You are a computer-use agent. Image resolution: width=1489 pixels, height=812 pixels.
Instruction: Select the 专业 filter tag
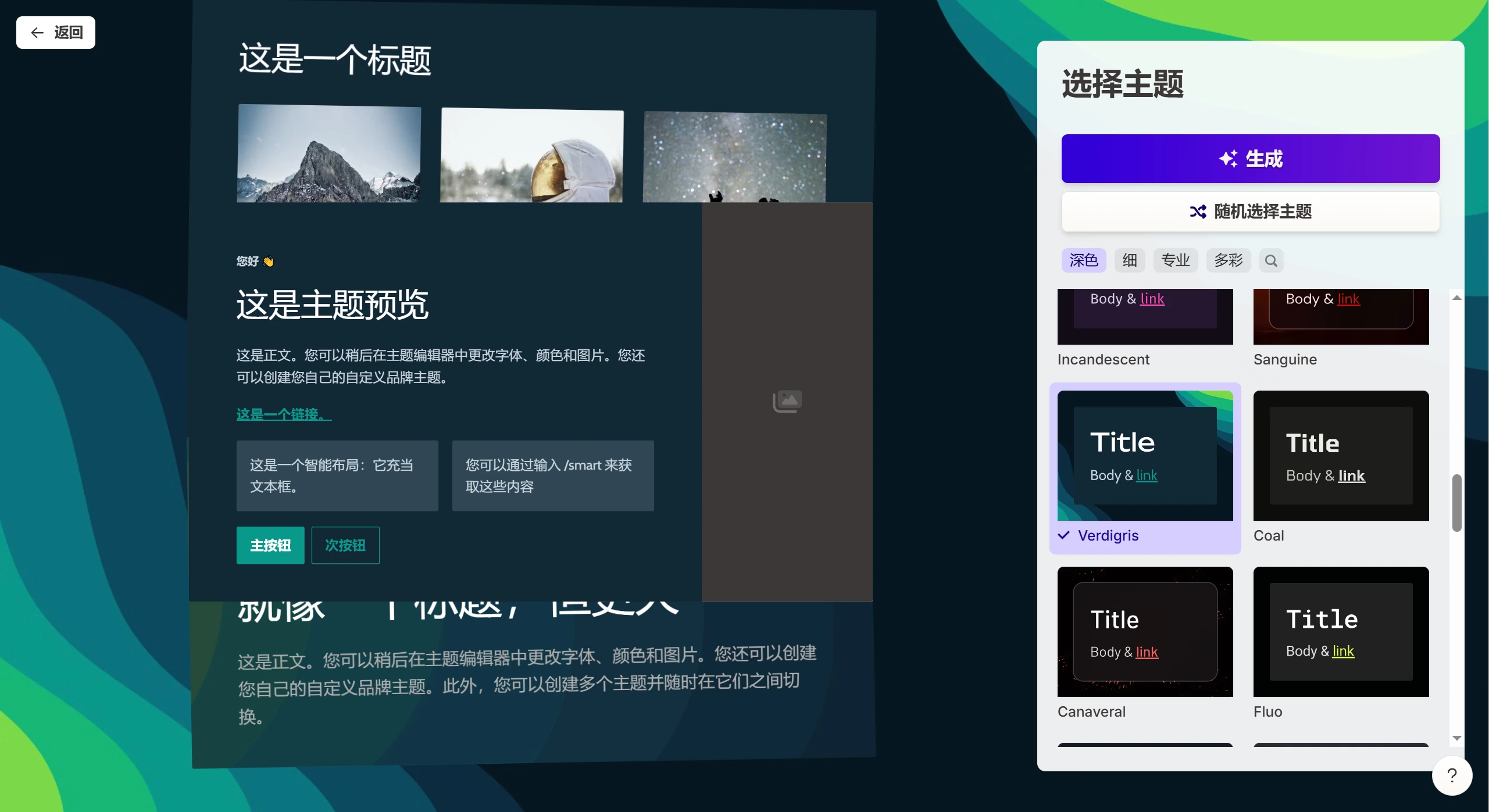(1176, 260)
